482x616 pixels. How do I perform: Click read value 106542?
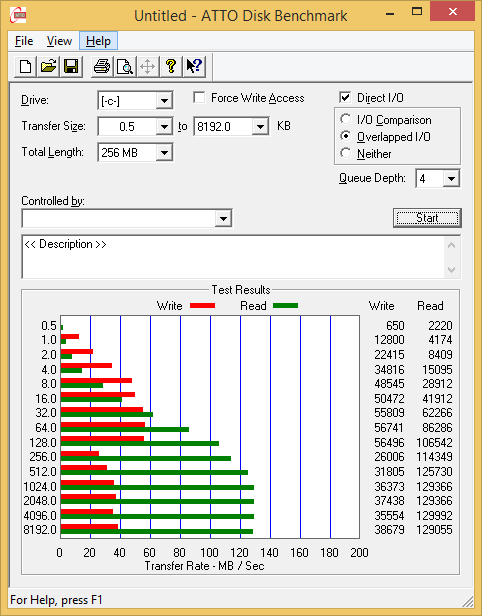(434, 443)
